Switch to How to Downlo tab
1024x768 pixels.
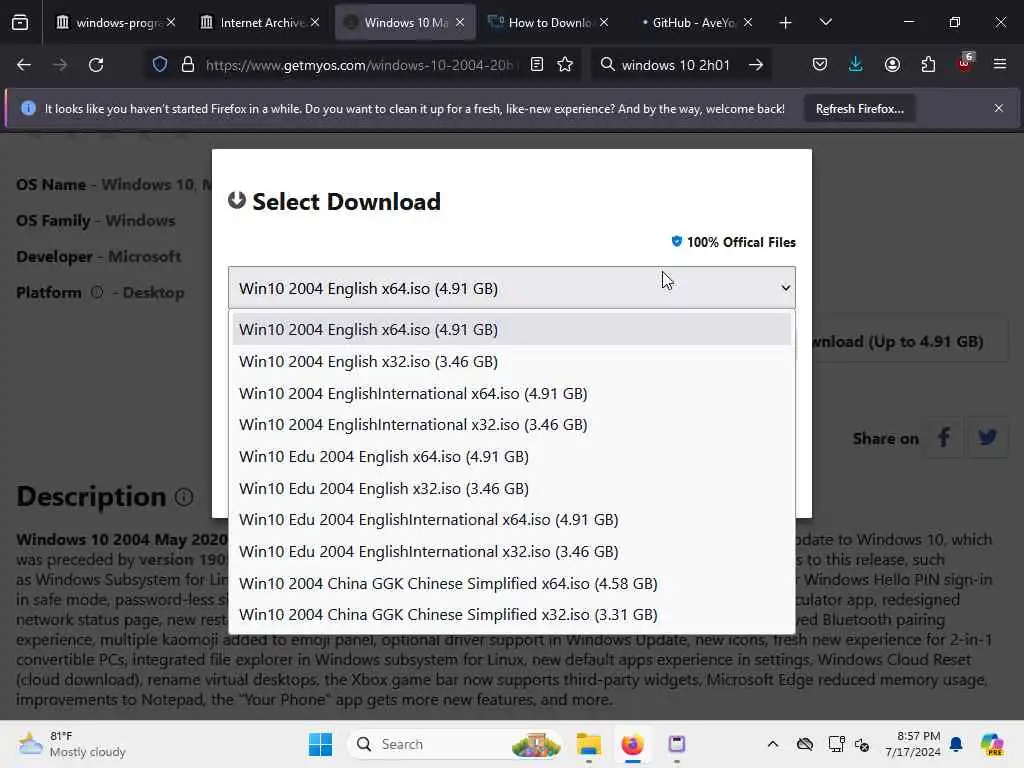[x=549, y=23]
